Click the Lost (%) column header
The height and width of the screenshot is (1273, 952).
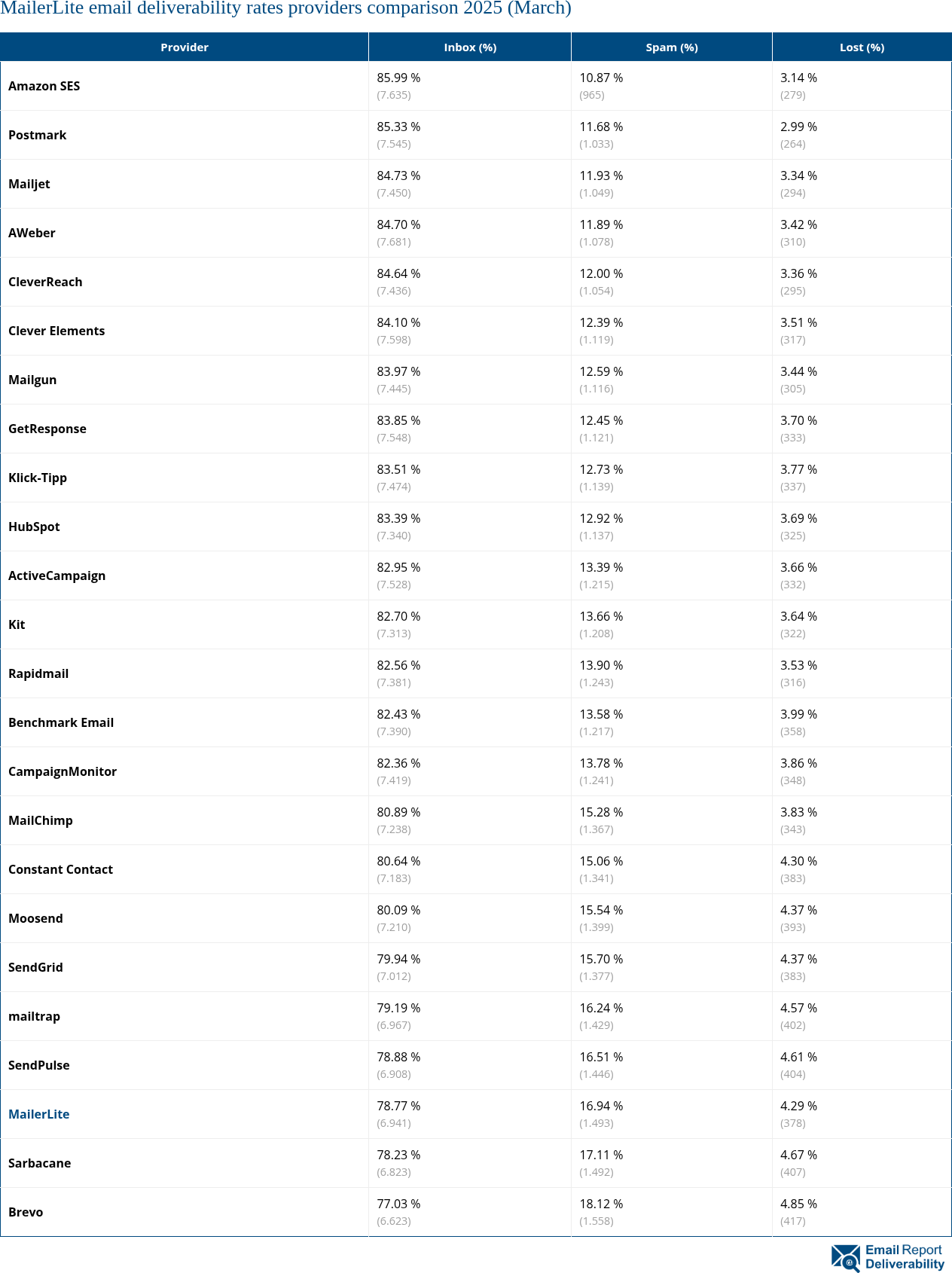(x=862, y=47)
